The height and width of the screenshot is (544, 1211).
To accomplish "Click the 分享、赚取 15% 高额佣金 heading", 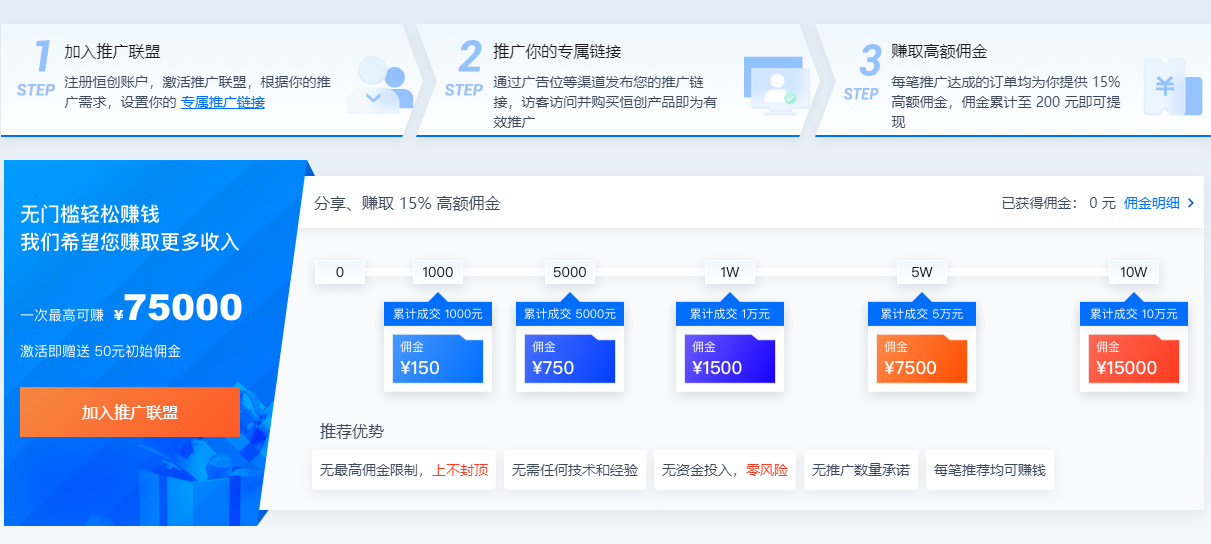I will click(x=407, y=204).
